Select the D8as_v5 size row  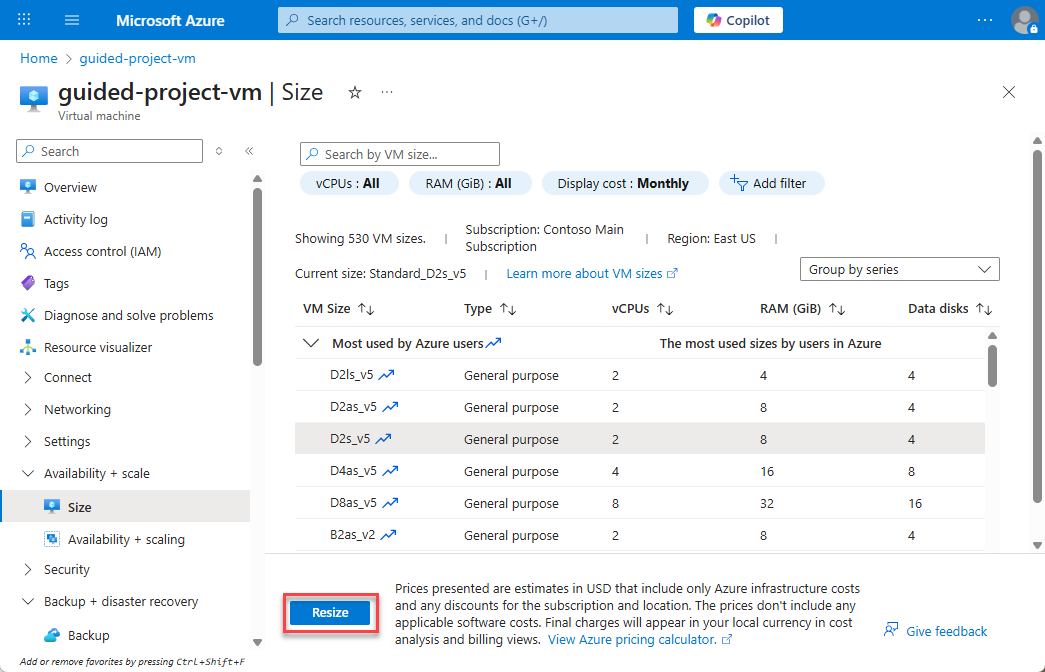pos(640,503)
